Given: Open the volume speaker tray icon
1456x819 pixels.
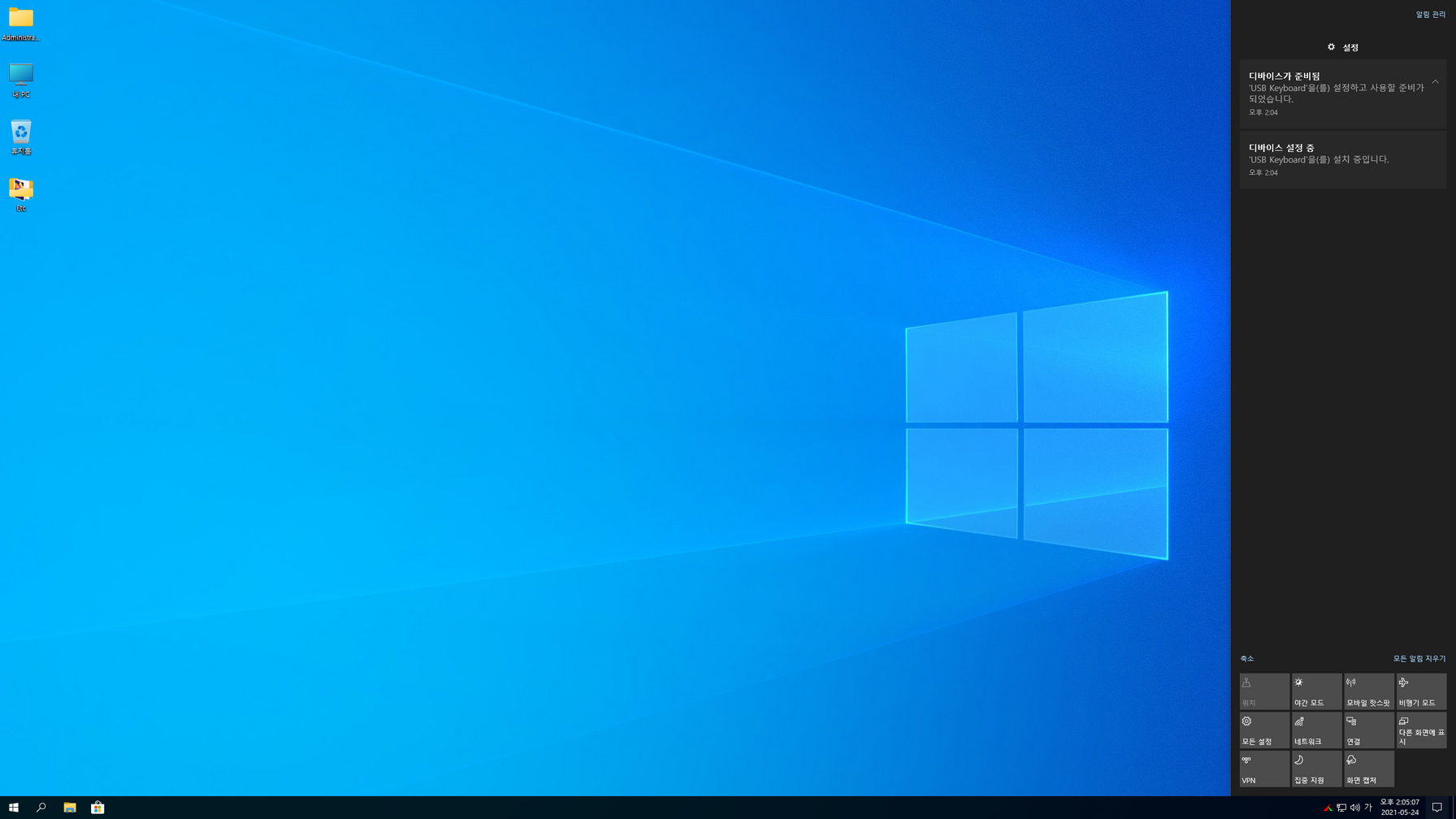Looking at the screenshot, I should pyautogui.click(x=1355, y=808).
